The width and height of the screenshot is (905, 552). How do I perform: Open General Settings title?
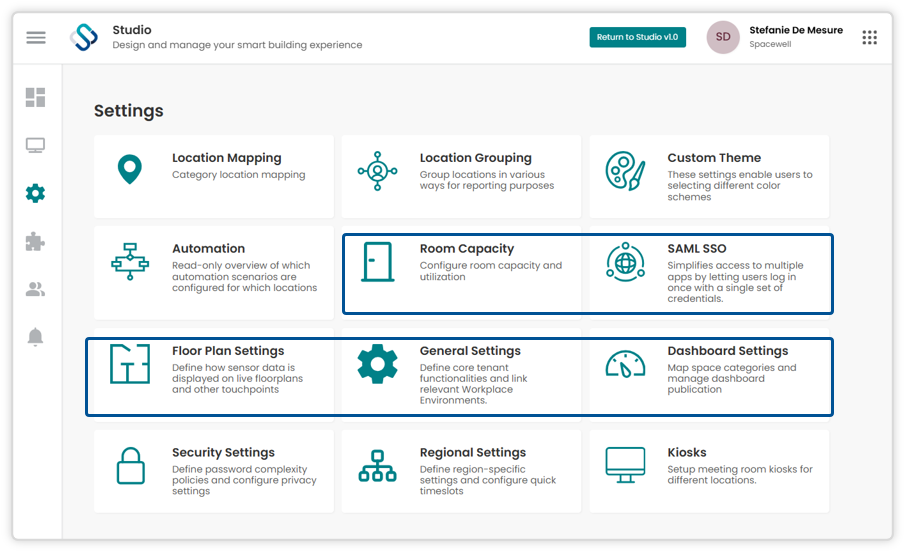tap(470, 350)
